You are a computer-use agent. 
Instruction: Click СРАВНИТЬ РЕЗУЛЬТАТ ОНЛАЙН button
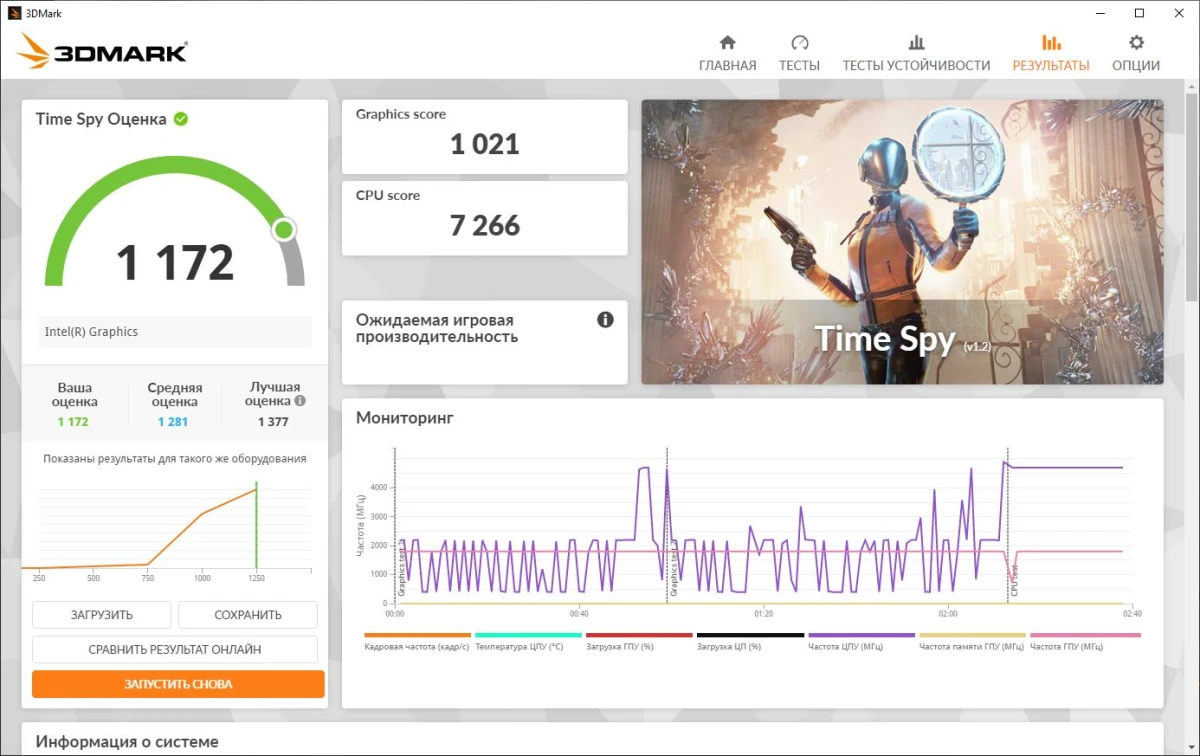175,649
